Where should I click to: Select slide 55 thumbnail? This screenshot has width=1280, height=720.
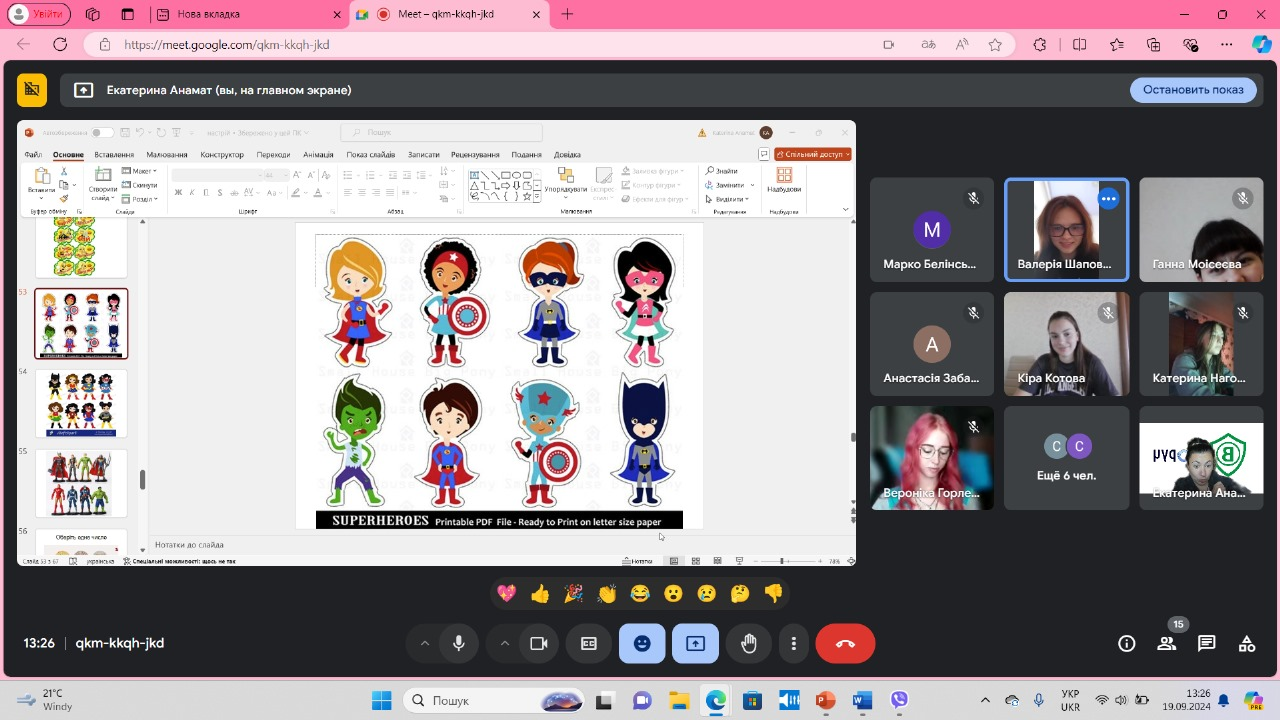81,483
